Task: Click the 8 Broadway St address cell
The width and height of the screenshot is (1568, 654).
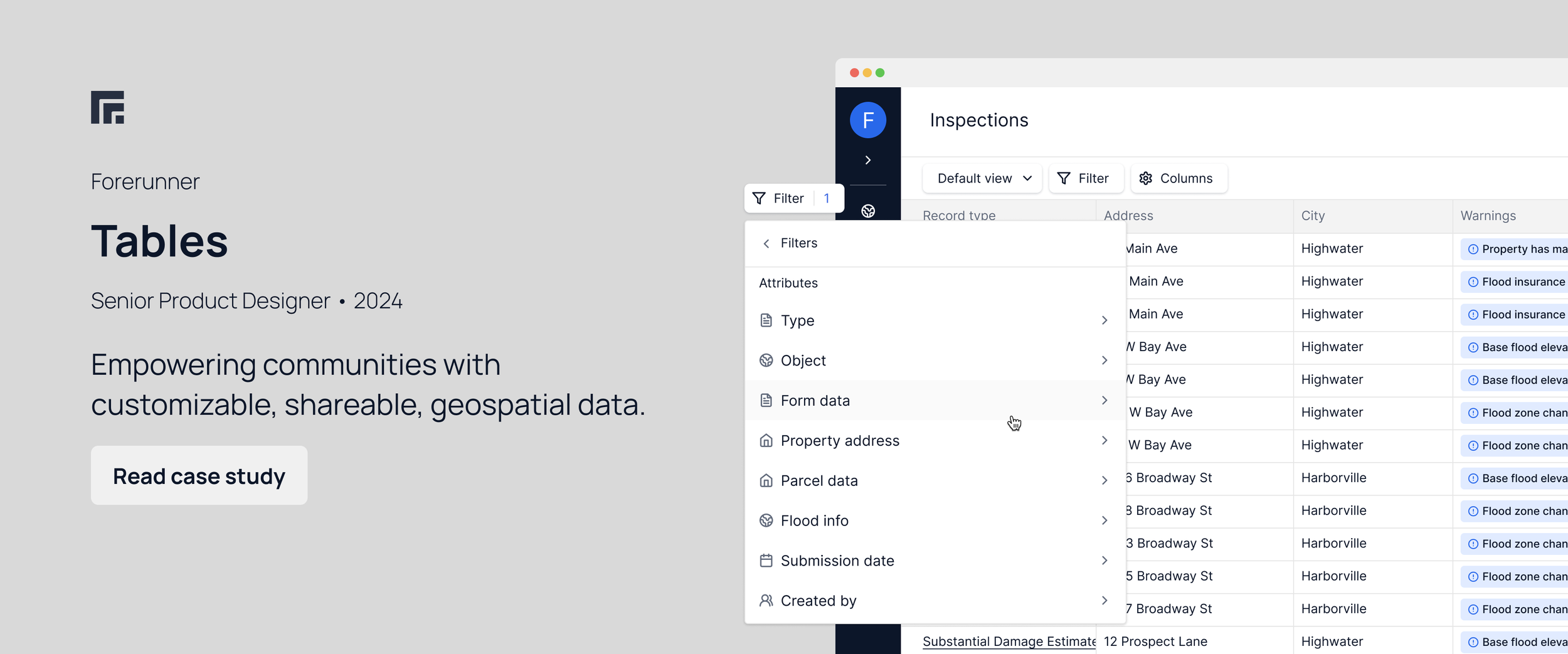Action: (1168, 510)
